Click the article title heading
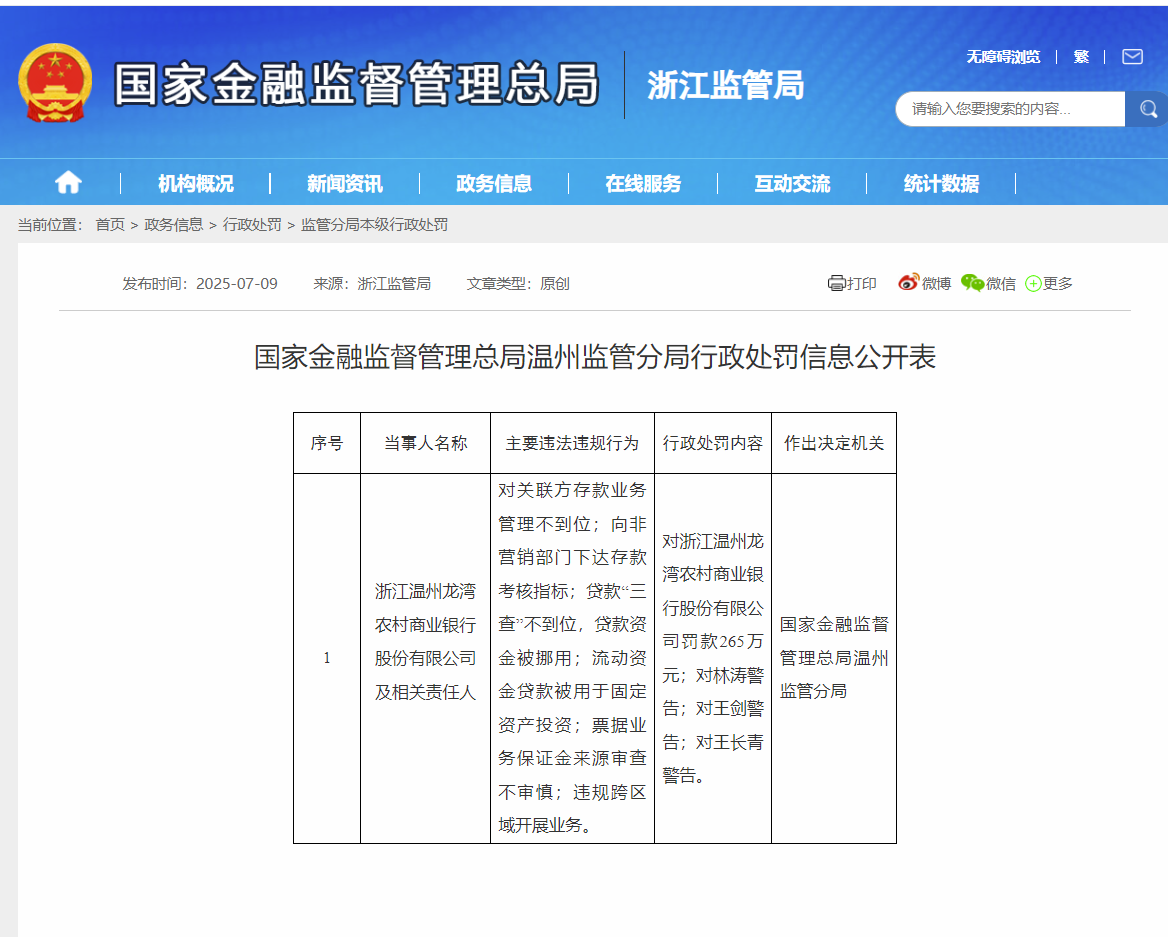This screenshot has height=937, width=1168. pos(594,357)
